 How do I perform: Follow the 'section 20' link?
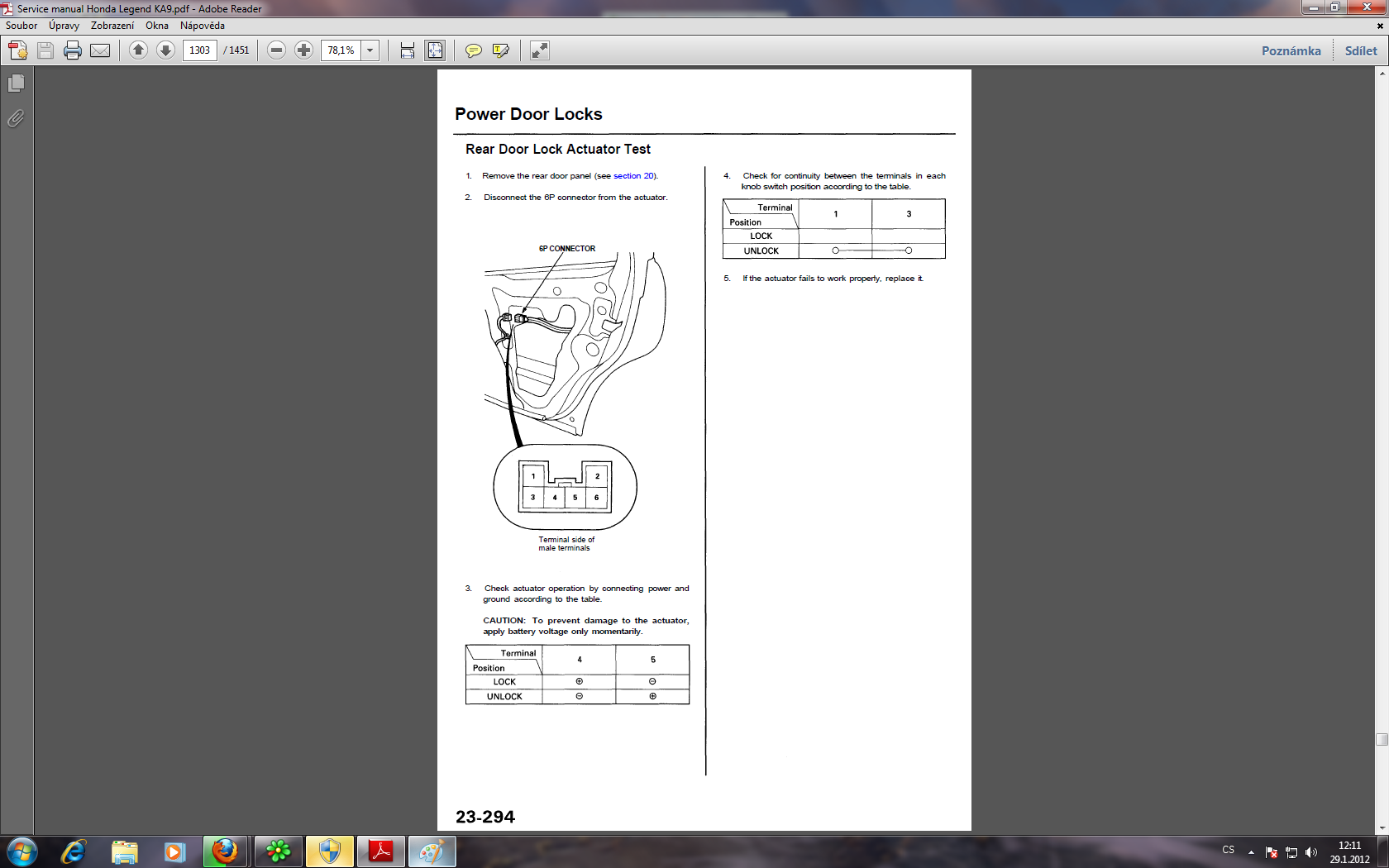tap(634, 176)
